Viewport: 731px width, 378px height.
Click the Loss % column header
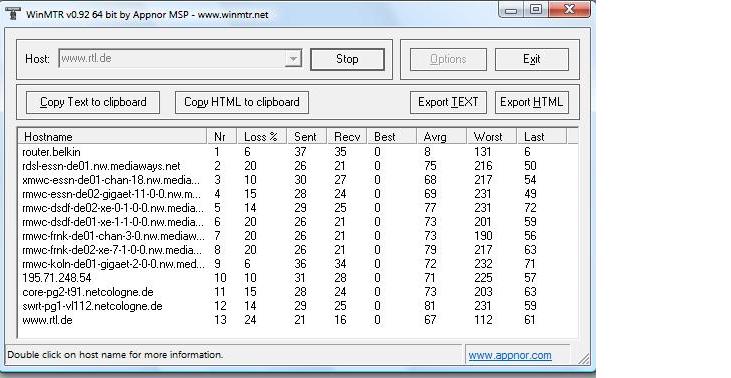(x=262, y=137)
